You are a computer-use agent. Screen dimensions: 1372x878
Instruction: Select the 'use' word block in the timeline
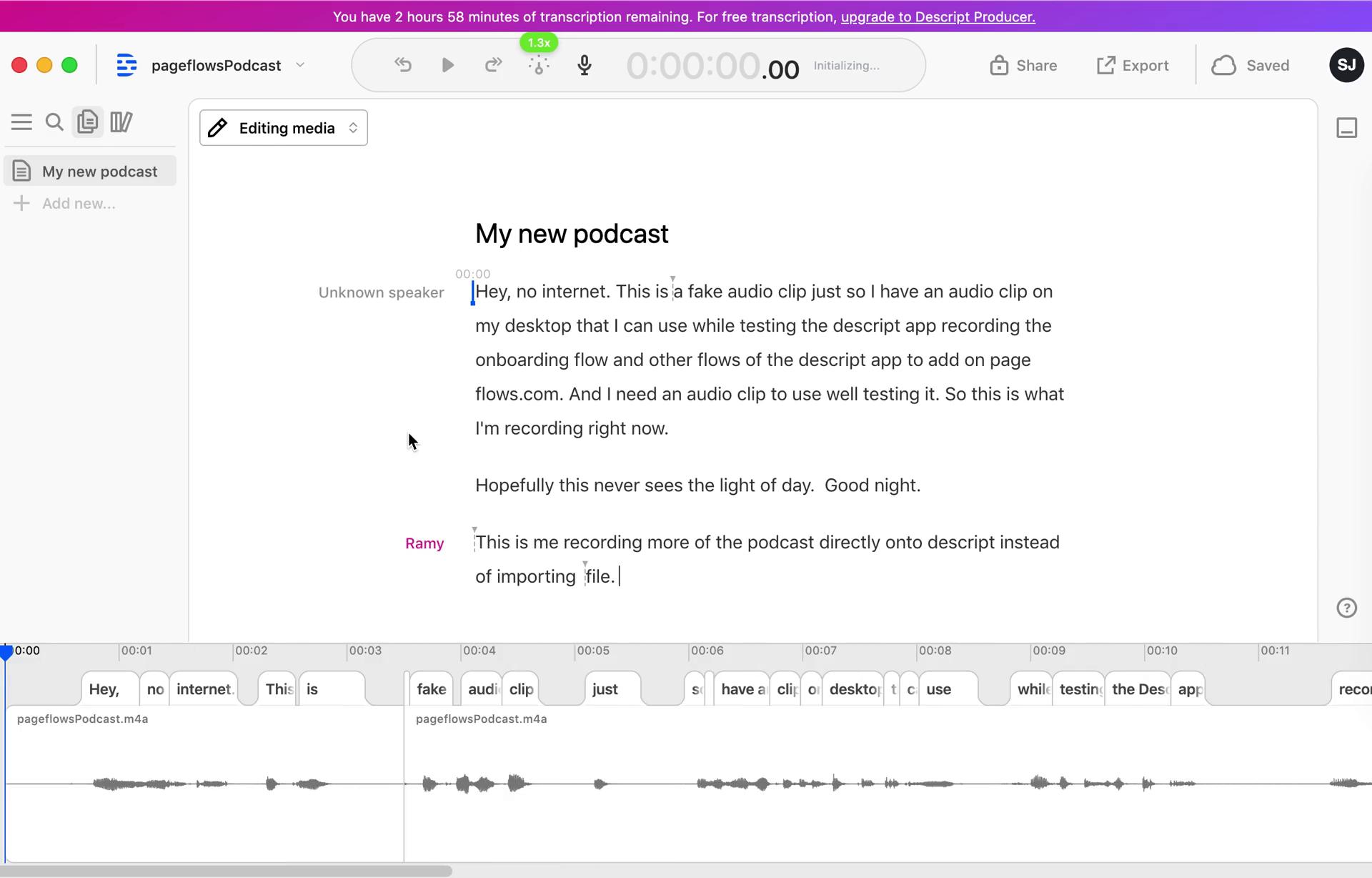point(948,689)
